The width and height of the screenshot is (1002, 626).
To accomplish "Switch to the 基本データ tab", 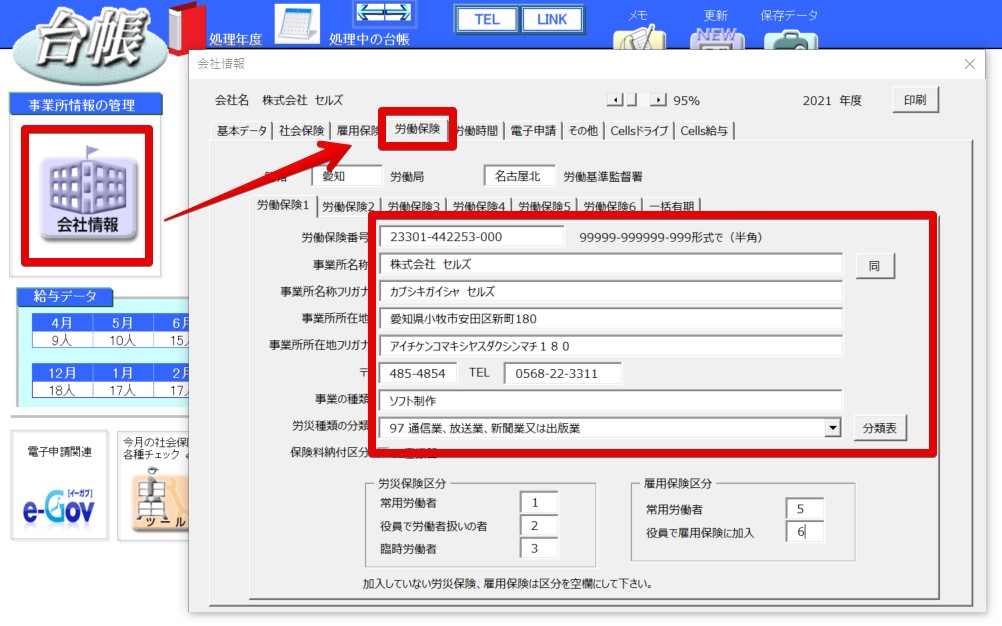I will pyautogui.click(x=242, y=131).
